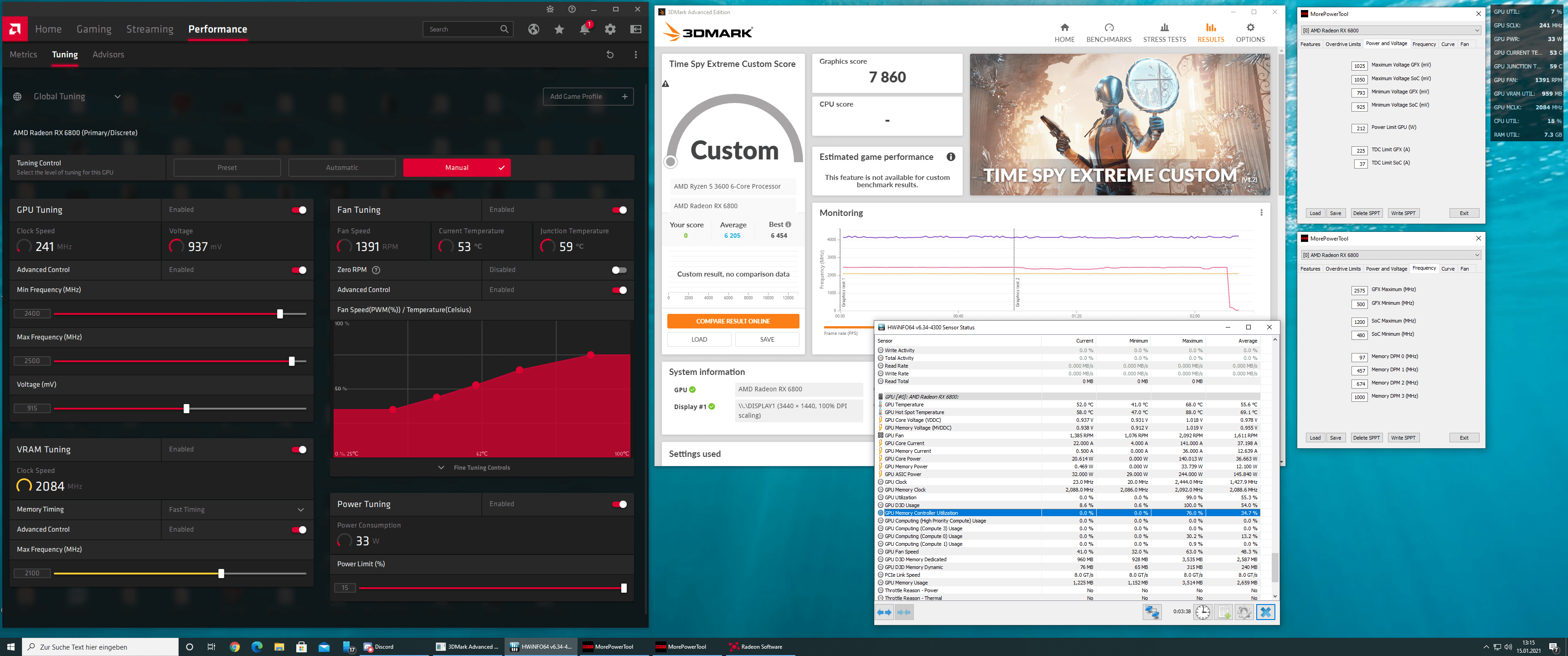Enable the Zero RPM switch
1568x656 pixels.
point(619,270)
